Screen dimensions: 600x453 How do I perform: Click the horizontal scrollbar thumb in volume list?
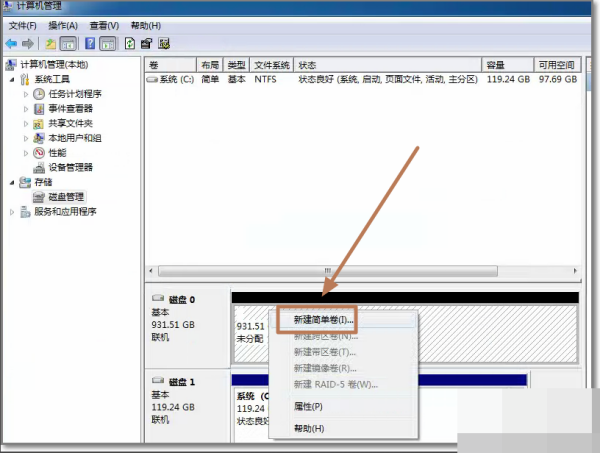(x=328, y=271)
